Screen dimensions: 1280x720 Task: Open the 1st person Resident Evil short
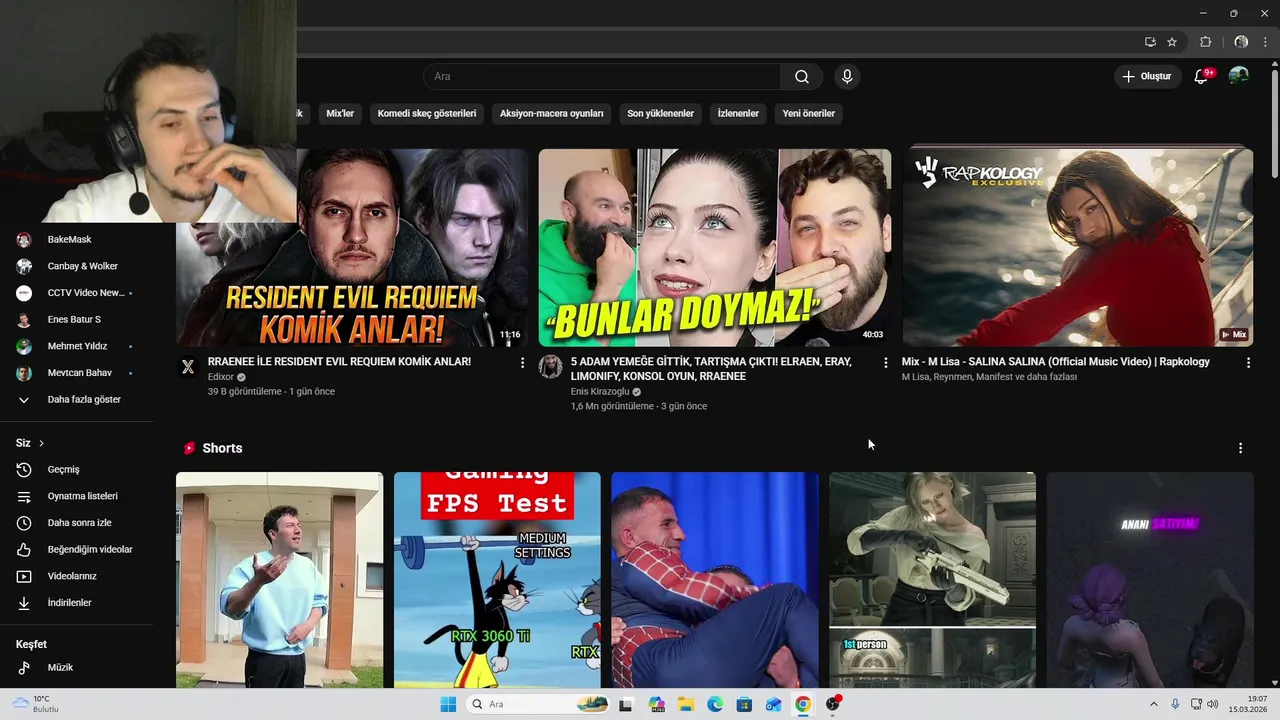click(x=932, y=580)
